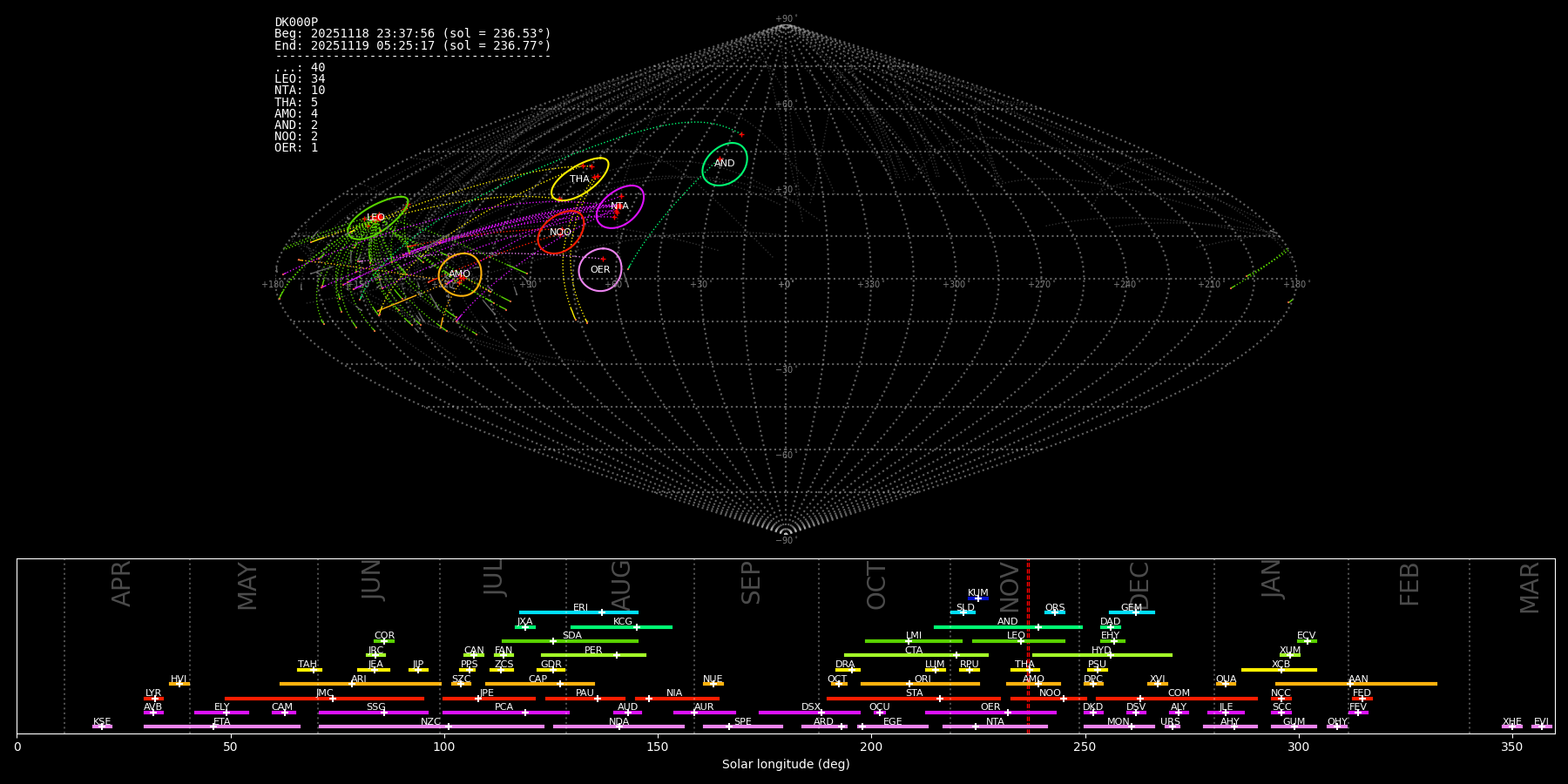Click the +90 north pole label on map

coord(785,19)
